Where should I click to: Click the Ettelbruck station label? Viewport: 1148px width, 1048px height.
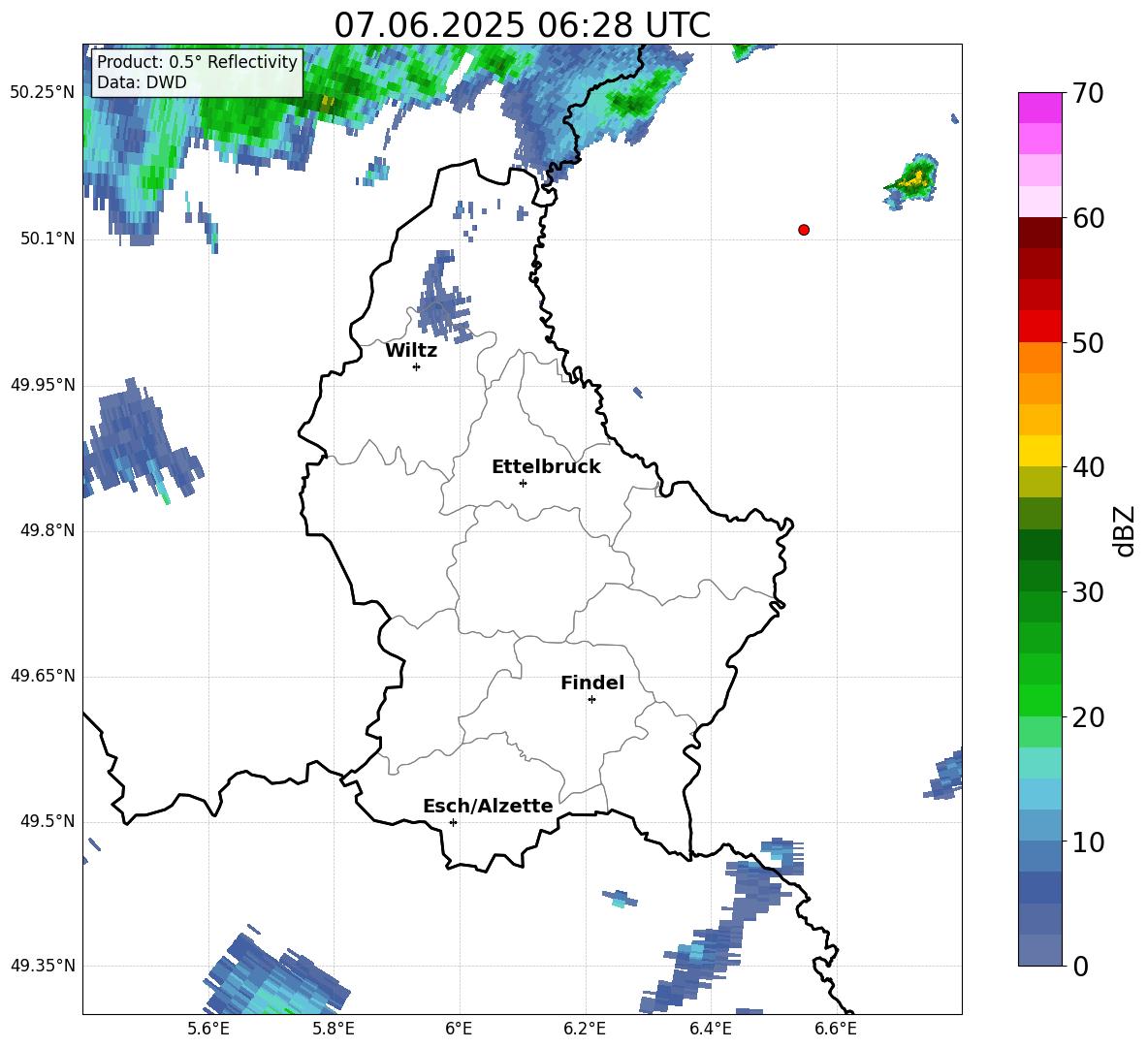pyautogui.click(x=546, y=467)
